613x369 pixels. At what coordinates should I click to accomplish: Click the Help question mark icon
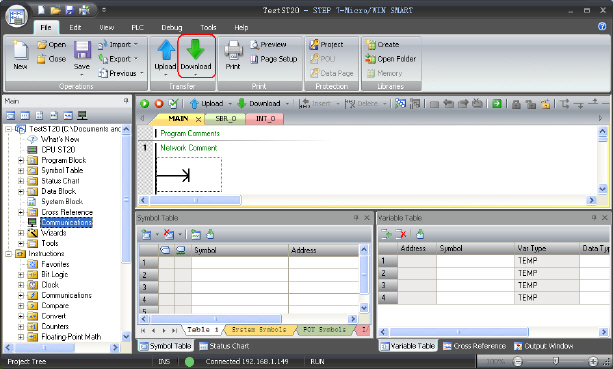[602, 26]
